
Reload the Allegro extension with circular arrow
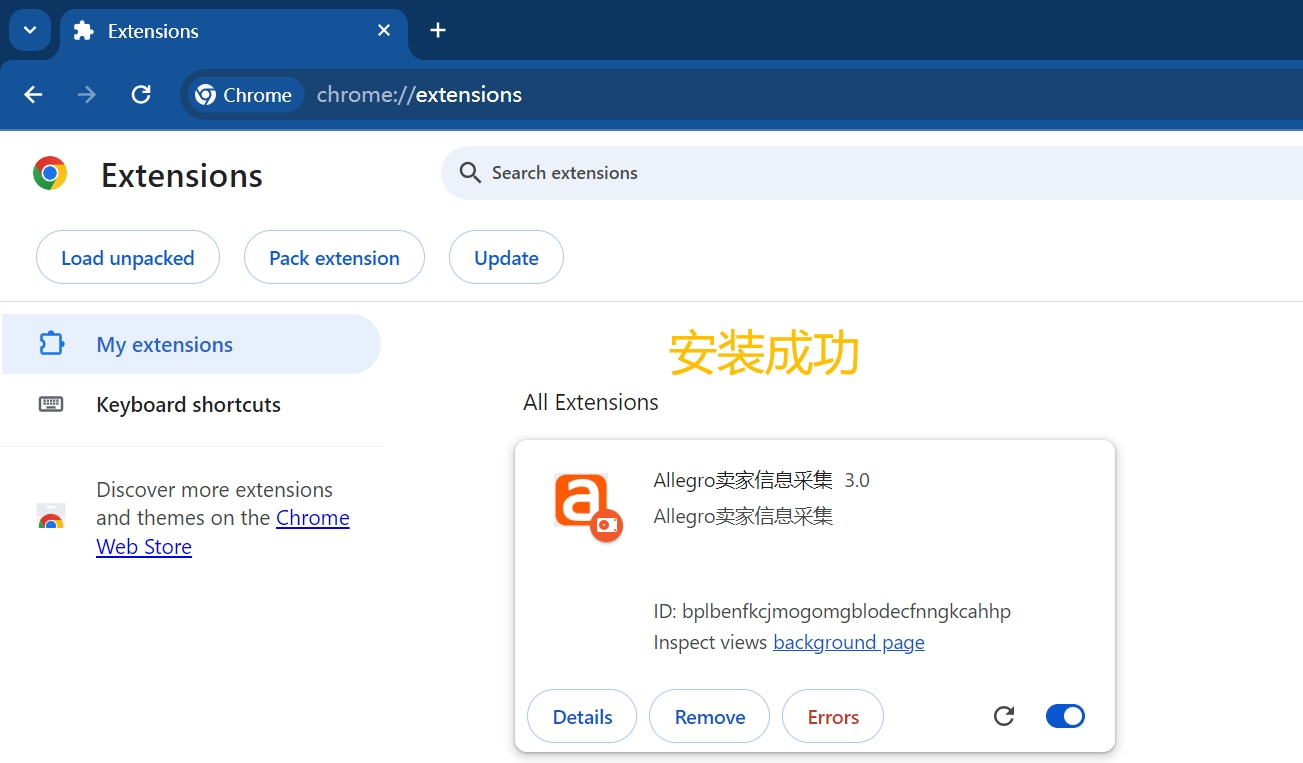[x=1004, y=716]
